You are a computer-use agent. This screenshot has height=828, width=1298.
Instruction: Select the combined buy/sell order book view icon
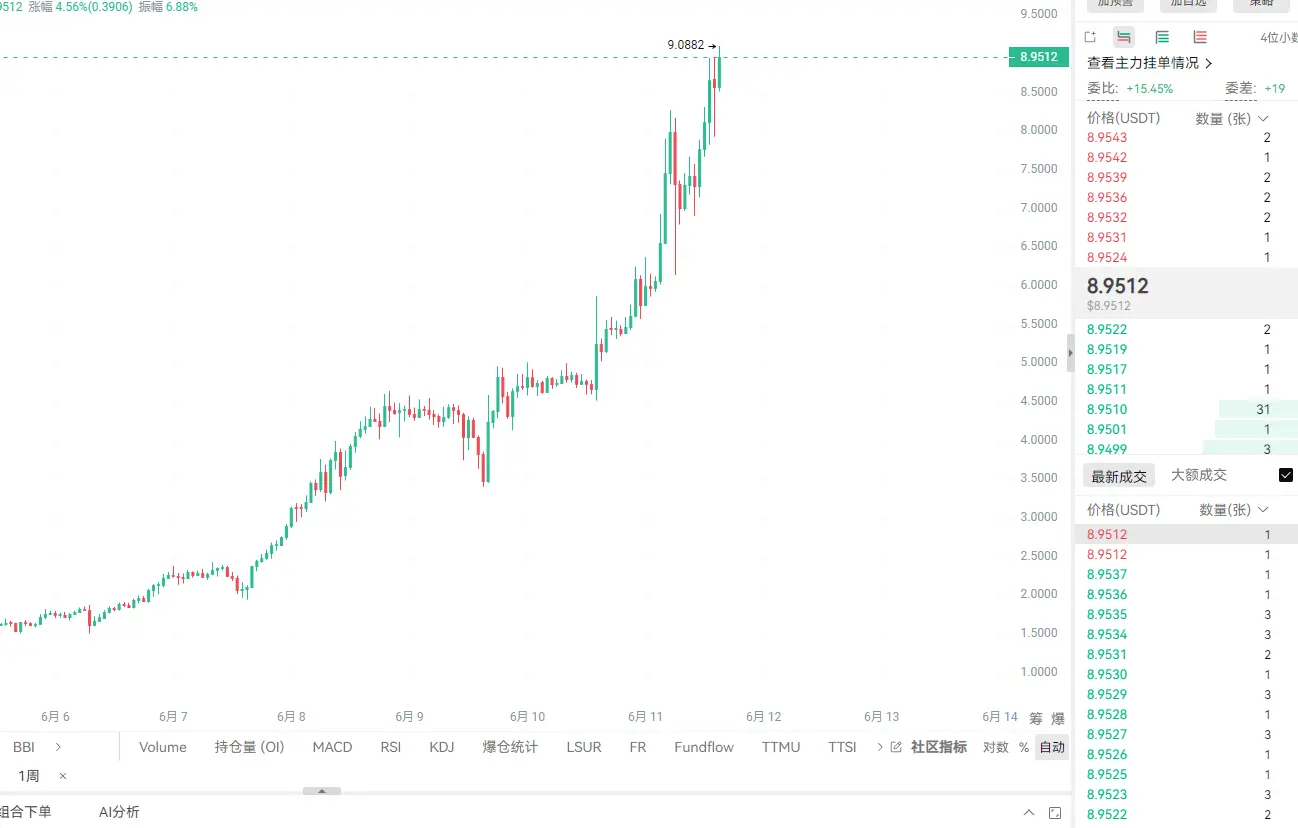coord(1124,37)
